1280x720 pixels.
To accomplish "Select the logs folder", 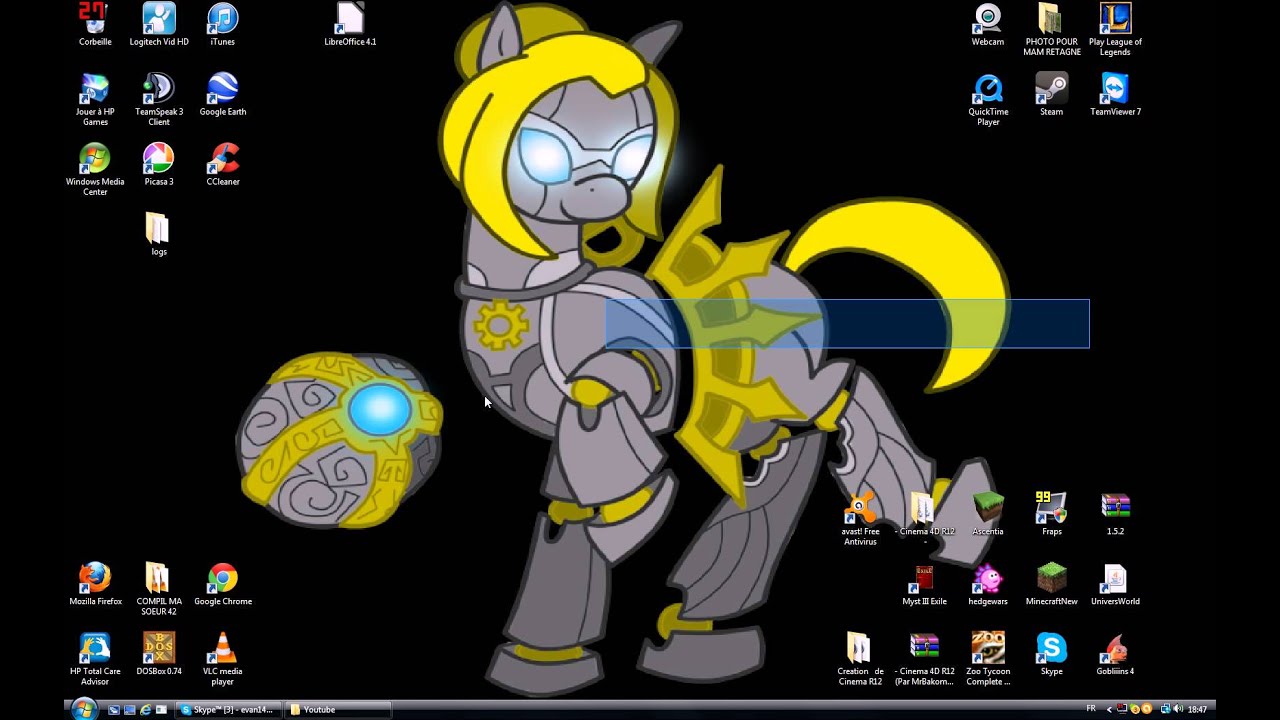I will (x=159, y=235).
